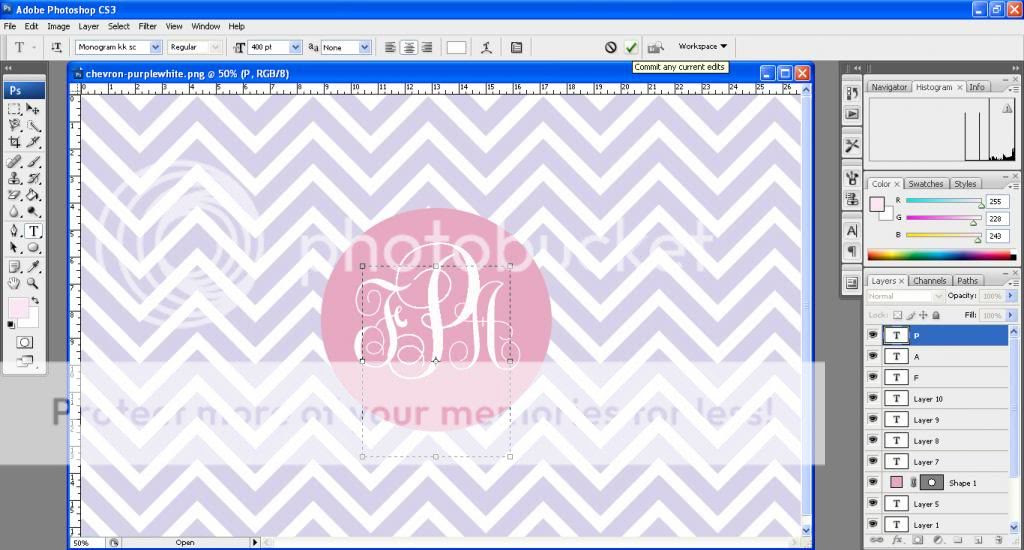Toggle visibility of Layer 7
The image size is (1024, 550).
873,461
